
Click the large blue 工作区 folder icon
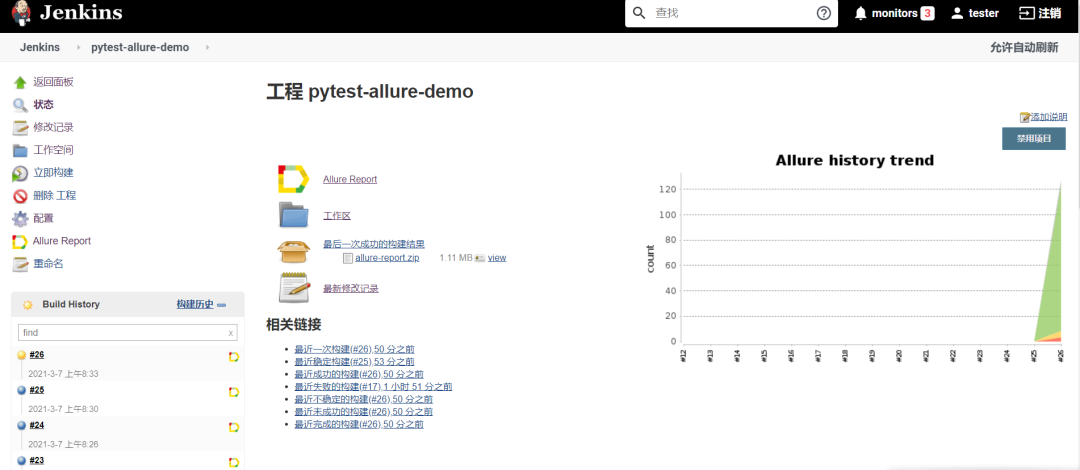pyautogui.click(x=294, y=215)
